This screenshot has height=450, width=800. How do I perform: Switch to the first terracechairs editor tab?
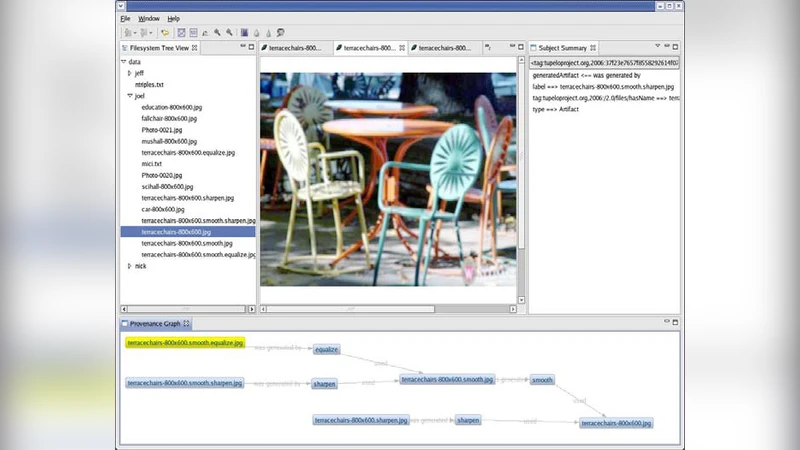[x=294, y=48]
